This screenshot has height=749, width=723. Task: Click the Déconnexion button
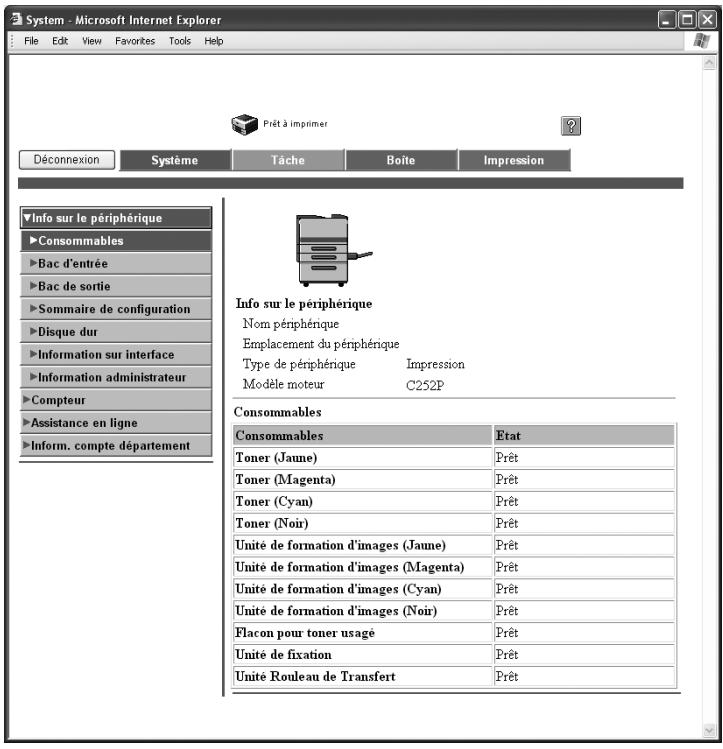[67, 160]
